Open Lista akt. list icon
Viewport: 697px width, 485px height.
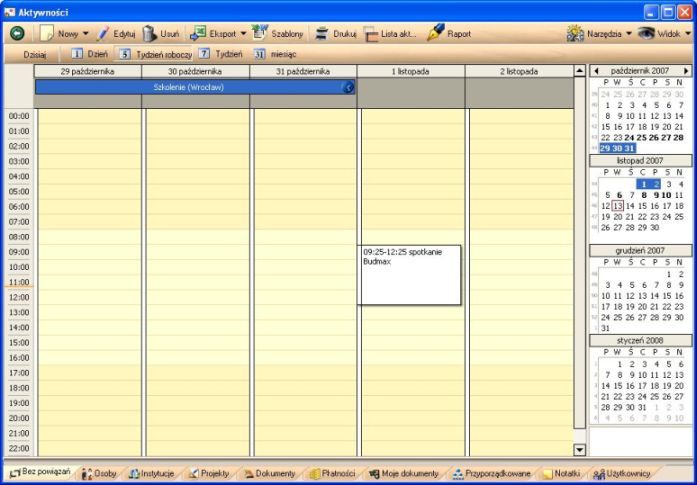[371, 33]
